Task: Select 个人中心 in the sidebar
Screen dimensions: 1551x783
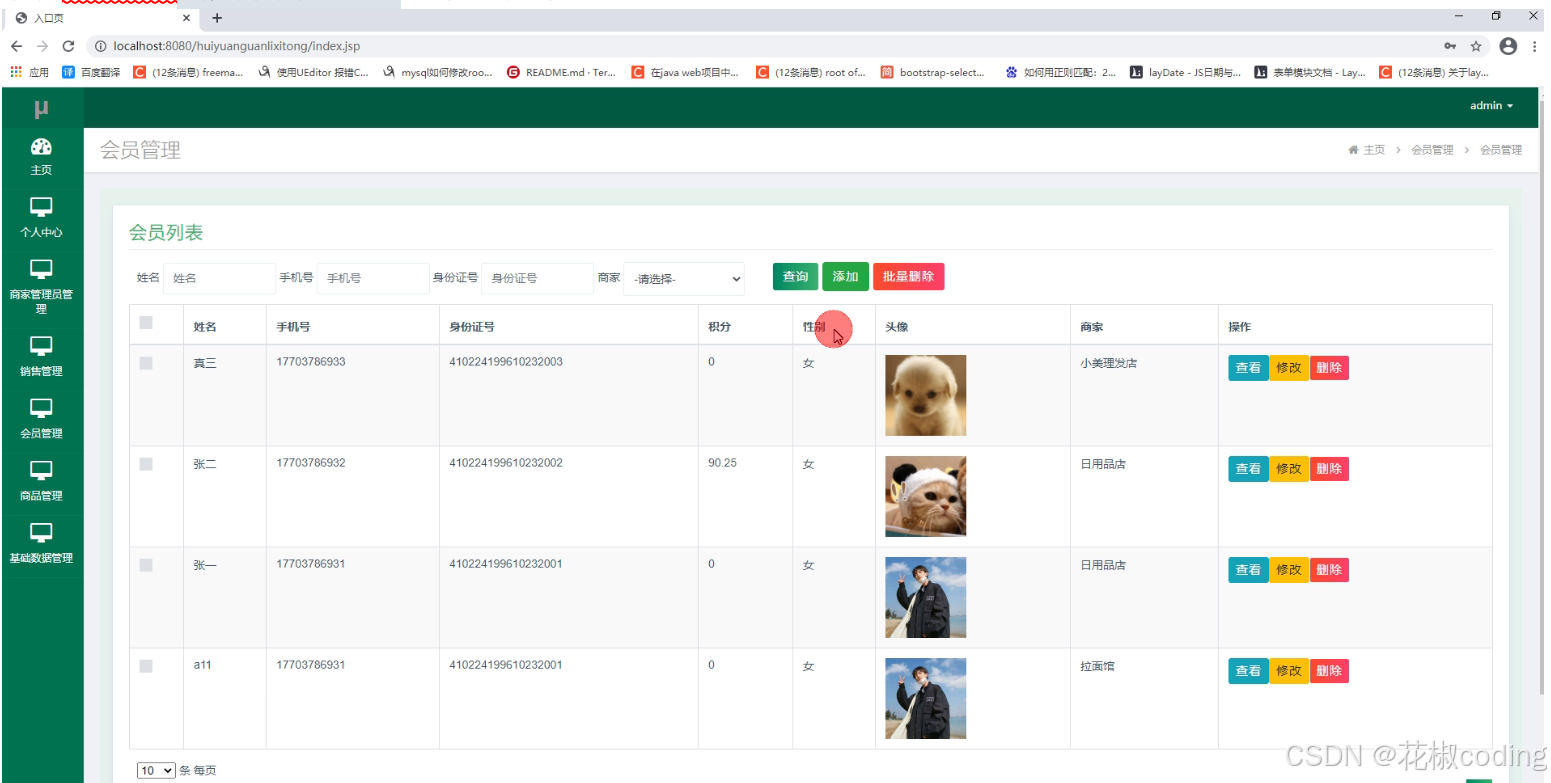Action: click(41, 214)
